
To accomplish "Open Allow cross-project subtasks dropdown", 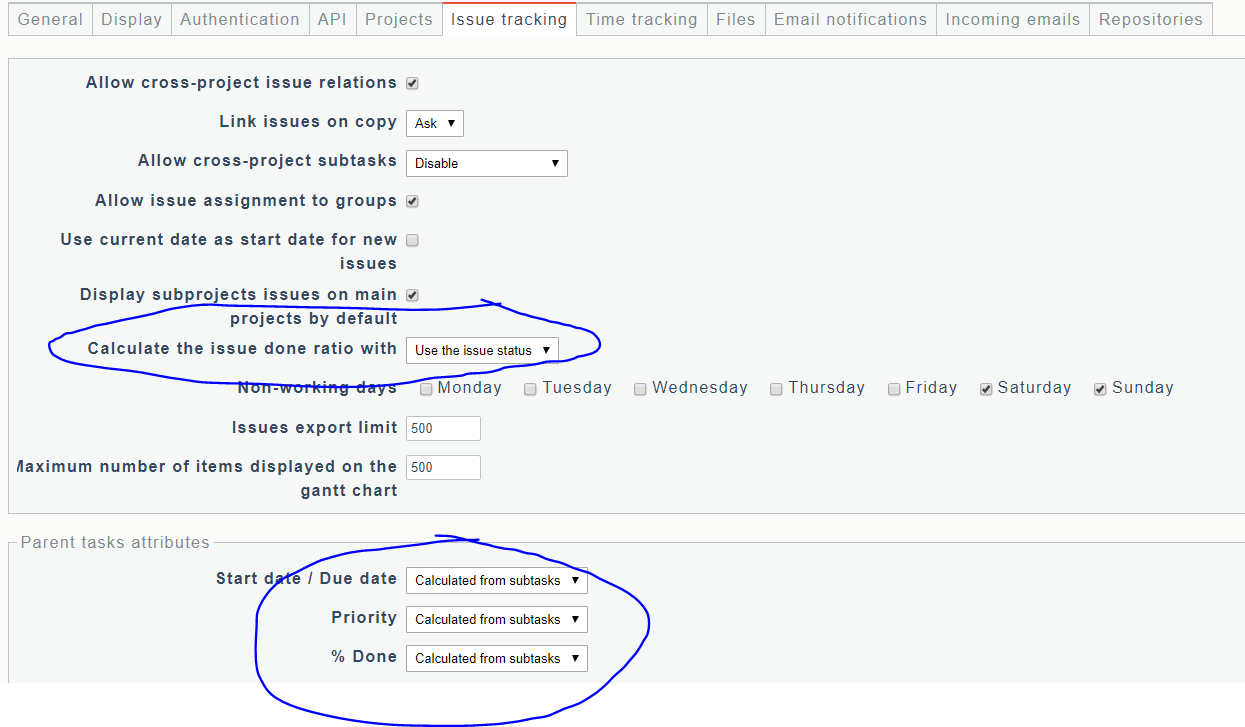I will pyautogui.click(x=487, y=163).
